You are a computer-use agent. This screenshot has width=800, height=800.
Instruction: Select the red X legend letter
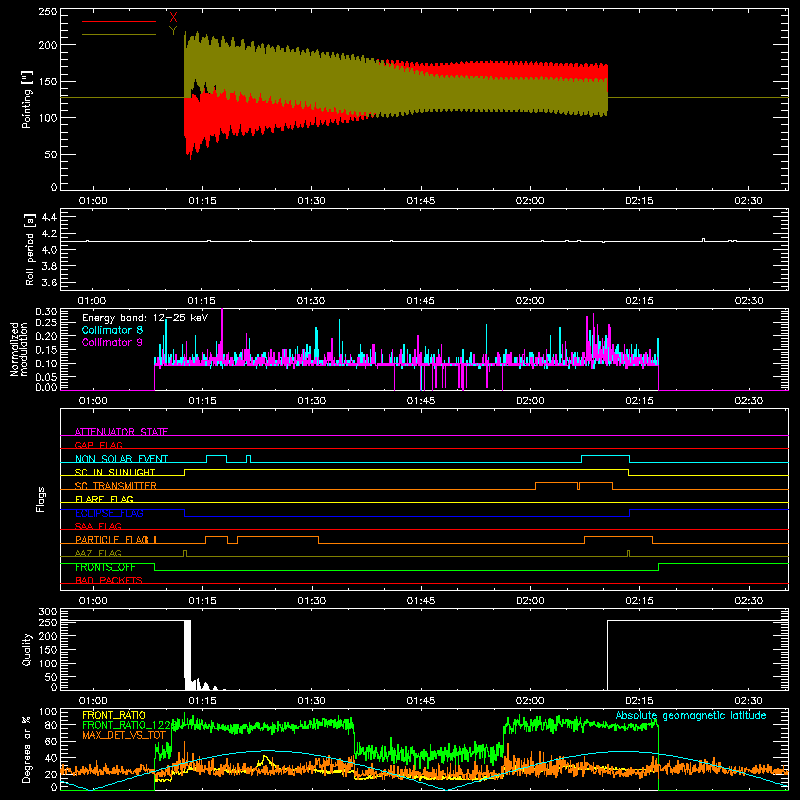(x=173, y=18)
